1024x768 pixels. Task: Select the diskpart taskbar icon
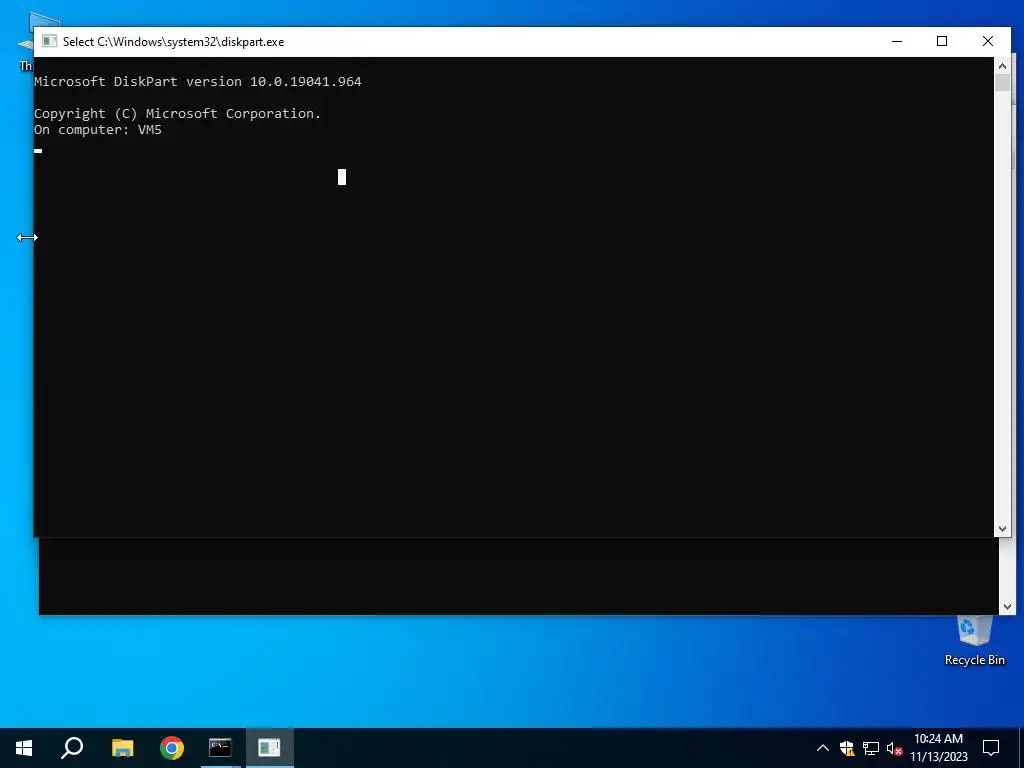coord(269,748)
